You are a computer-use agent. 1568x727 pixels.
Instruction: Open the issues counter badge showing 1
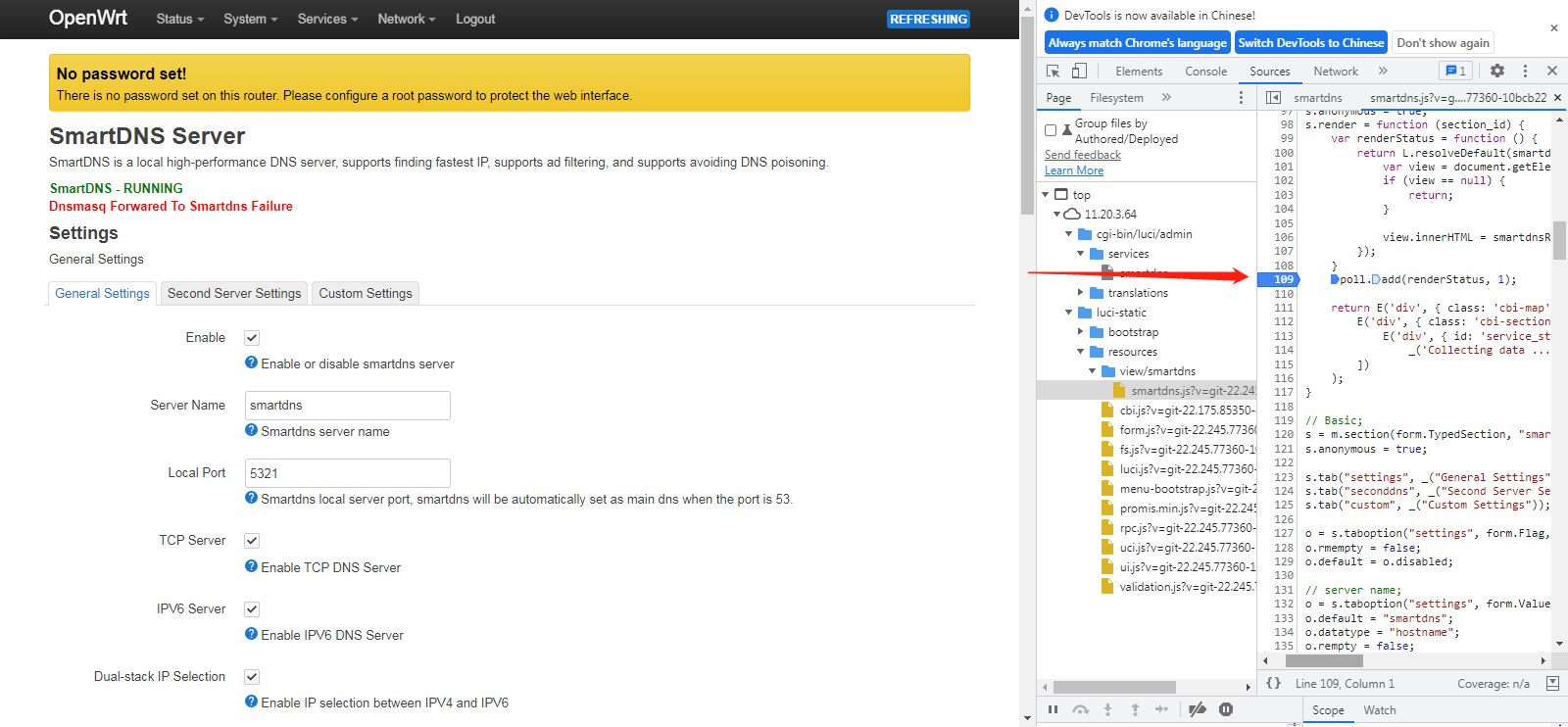click(1456, 71)
